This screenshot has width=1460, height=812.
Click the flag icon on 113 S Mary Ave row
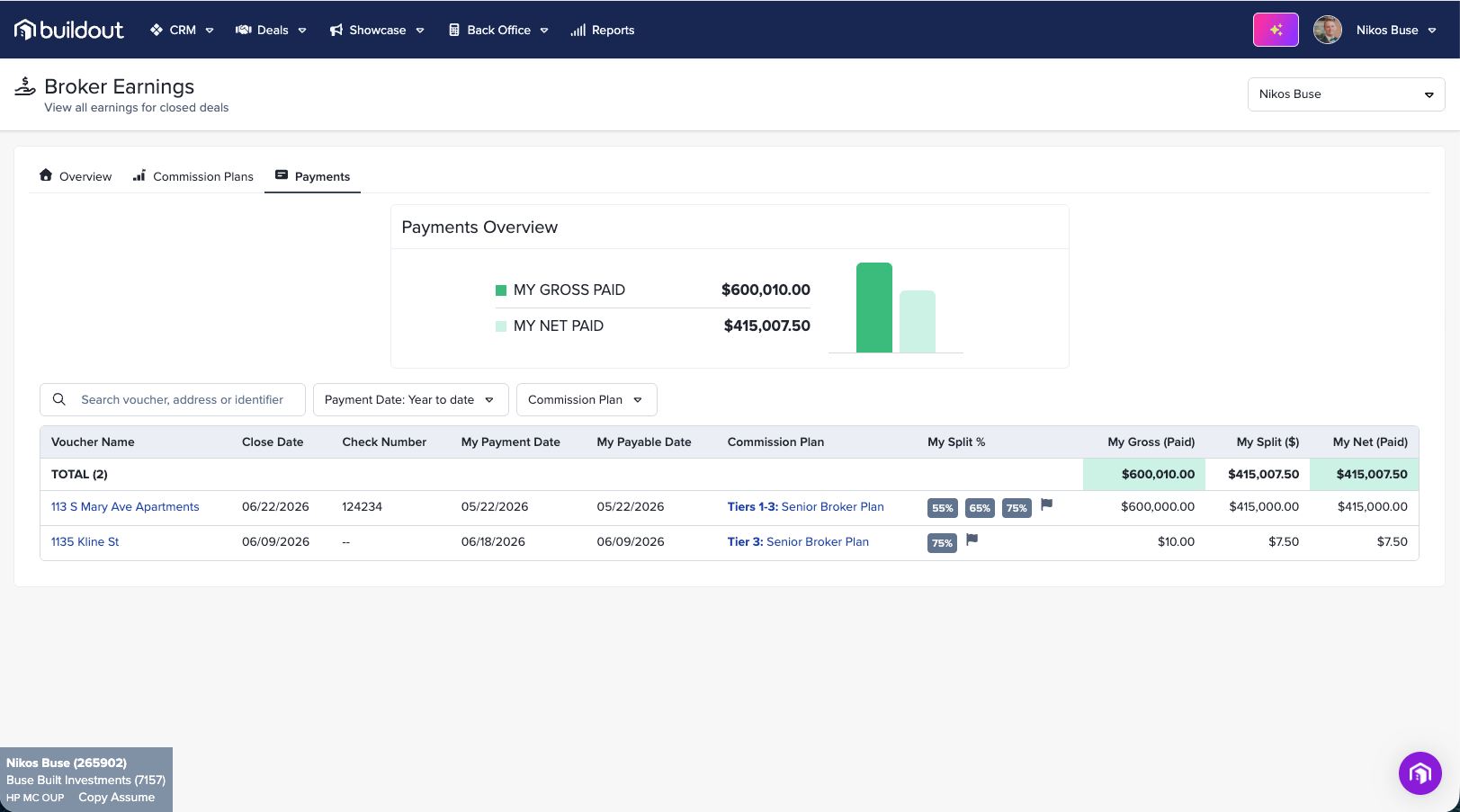[x=1046, y=504]
